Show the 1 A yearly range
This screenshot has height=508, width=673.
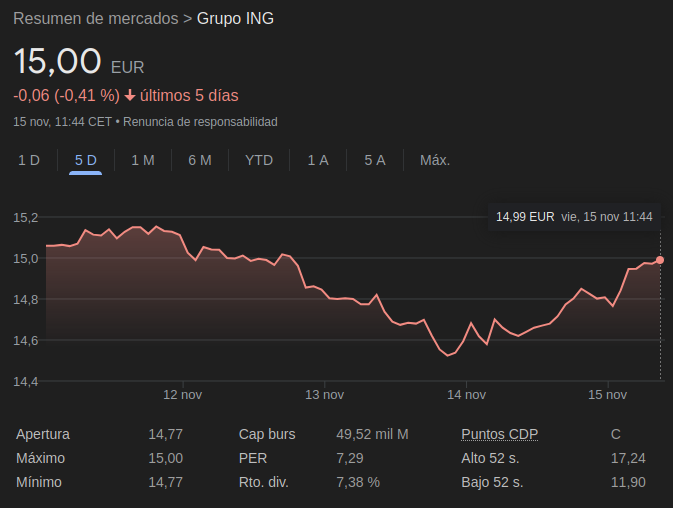coord(318,160)
